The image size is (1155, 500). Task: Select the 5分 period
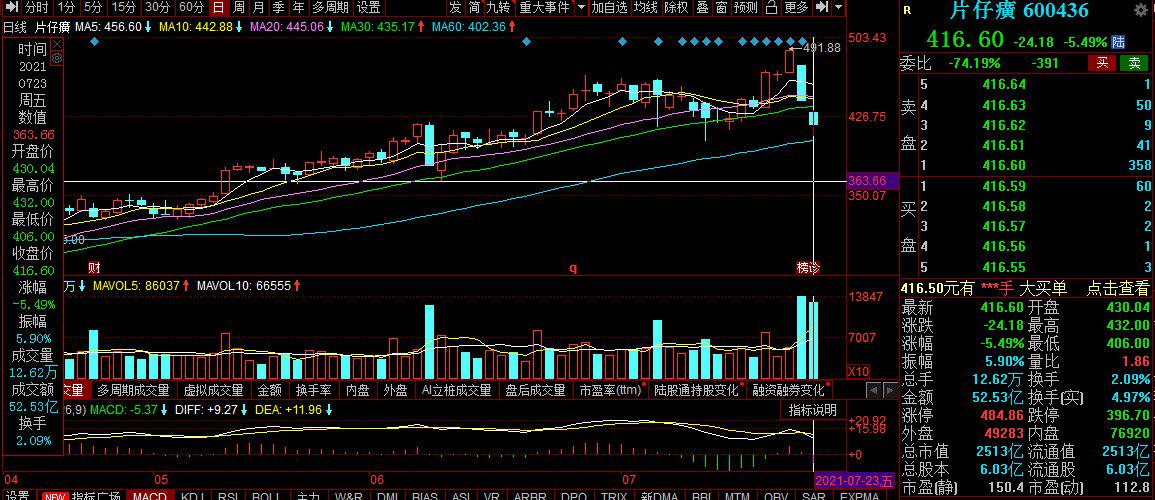click(x=93, y=8)
